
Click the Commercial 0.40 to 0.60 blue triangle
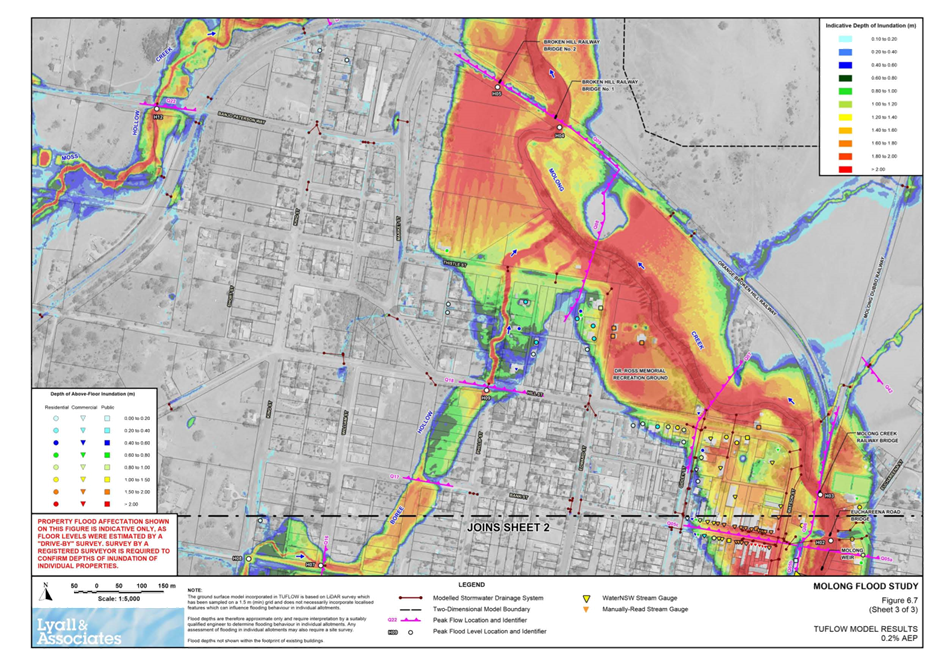click(83, 443)
